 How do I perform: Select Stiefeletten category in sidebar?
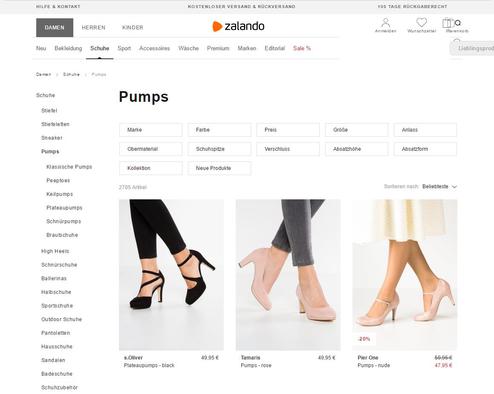[55, 124]
